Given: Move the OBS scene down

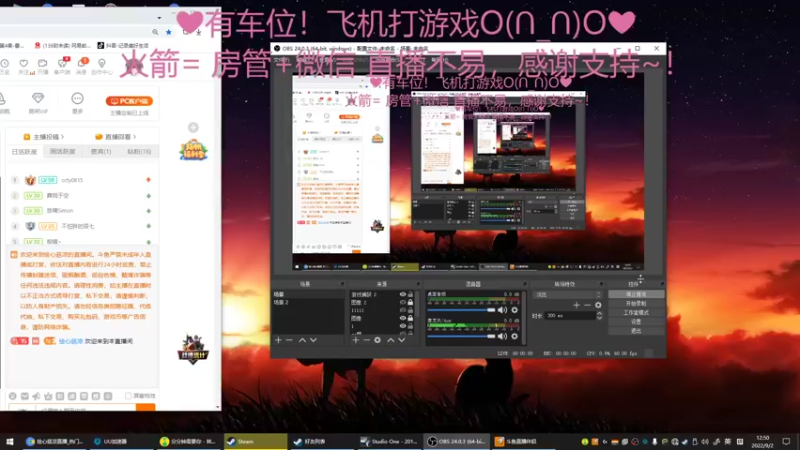Looking at the screenshot, I should tap(313, 340).
